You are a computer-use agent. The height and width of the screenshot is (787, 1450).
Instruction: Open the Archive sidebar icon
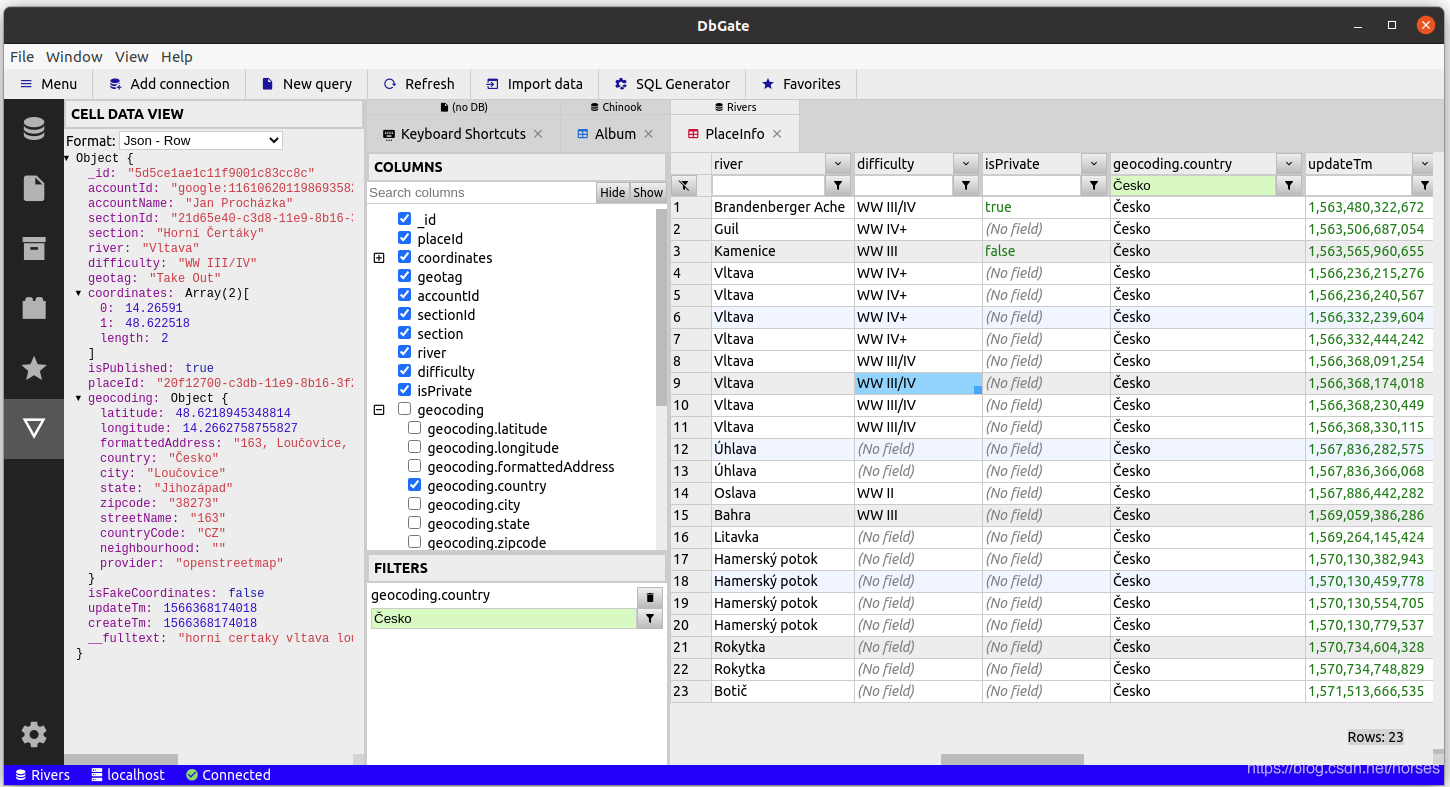[x=34, y=248]
